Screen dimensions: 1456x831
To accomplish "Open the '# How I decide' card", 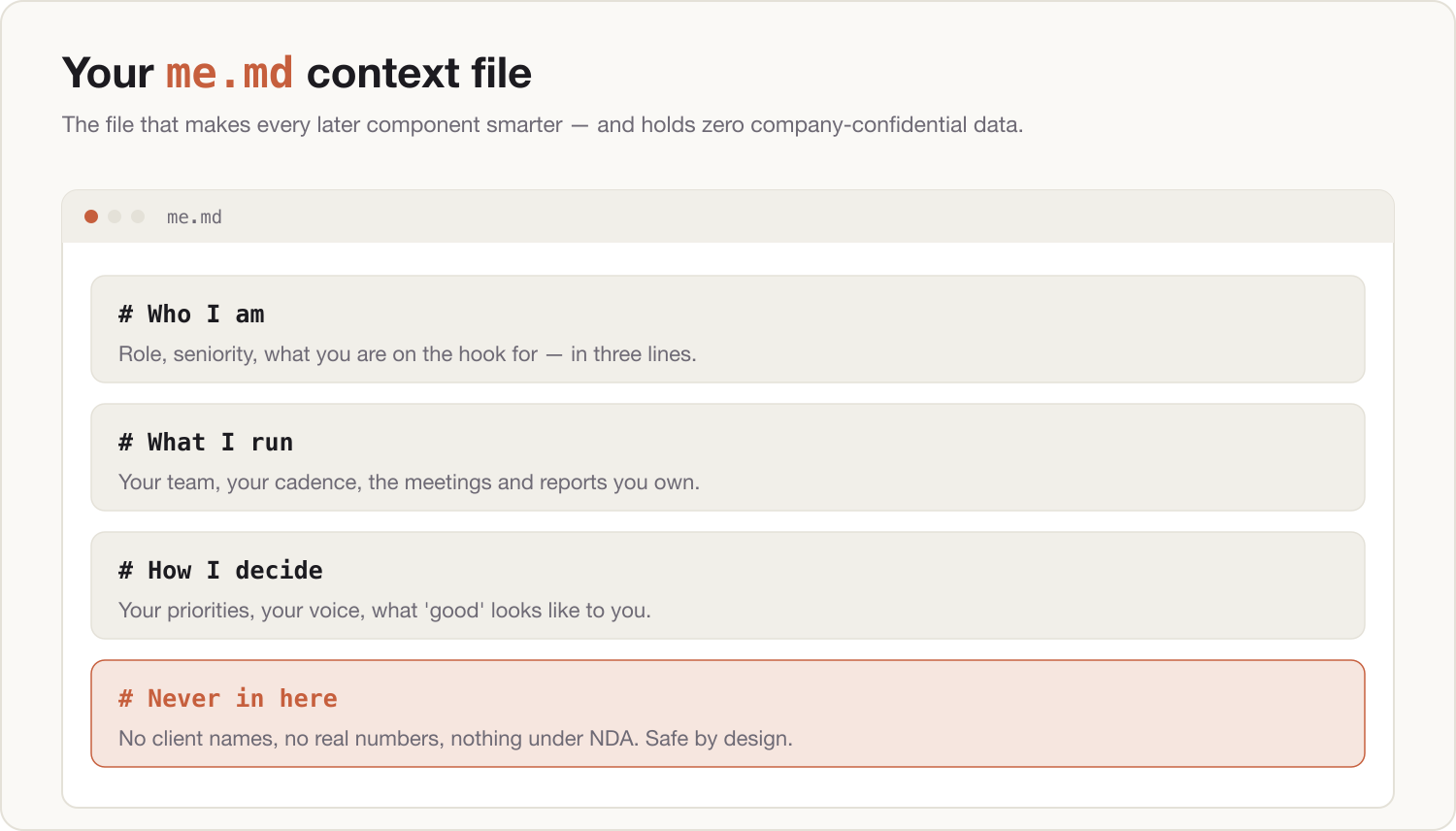I will (728, 585).
